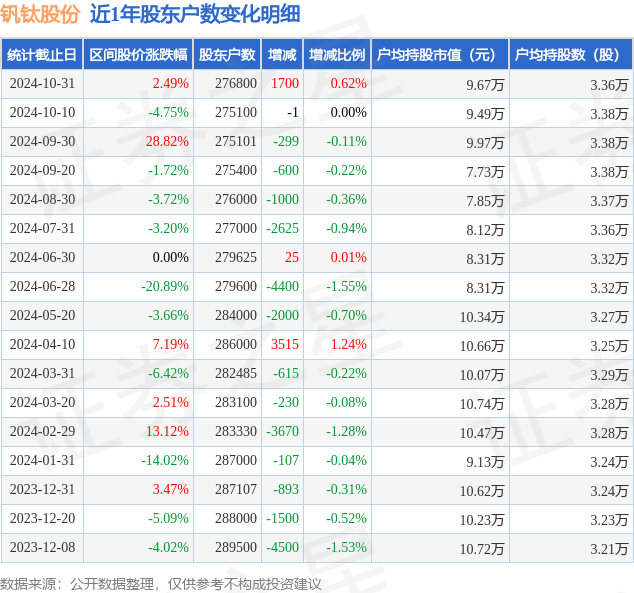Viewport: 634px width, 593px height.
Task: Click shareholder count 283330
Action: [236, 431]
